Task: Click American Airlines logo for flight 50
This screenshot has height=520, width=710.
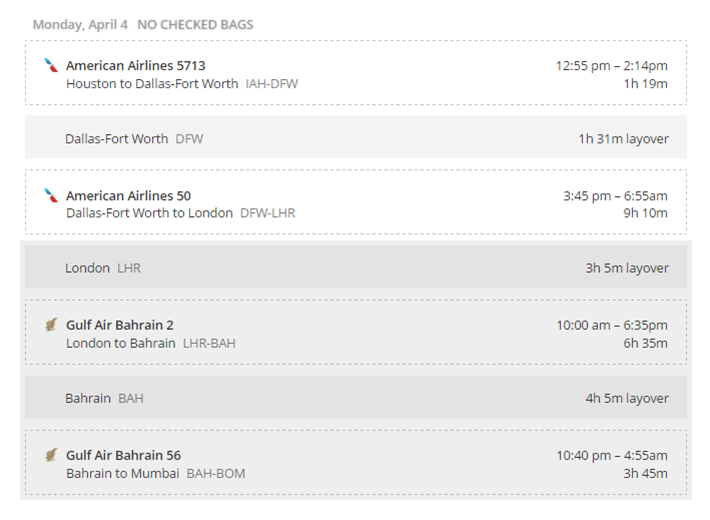Action: (51, 195)
